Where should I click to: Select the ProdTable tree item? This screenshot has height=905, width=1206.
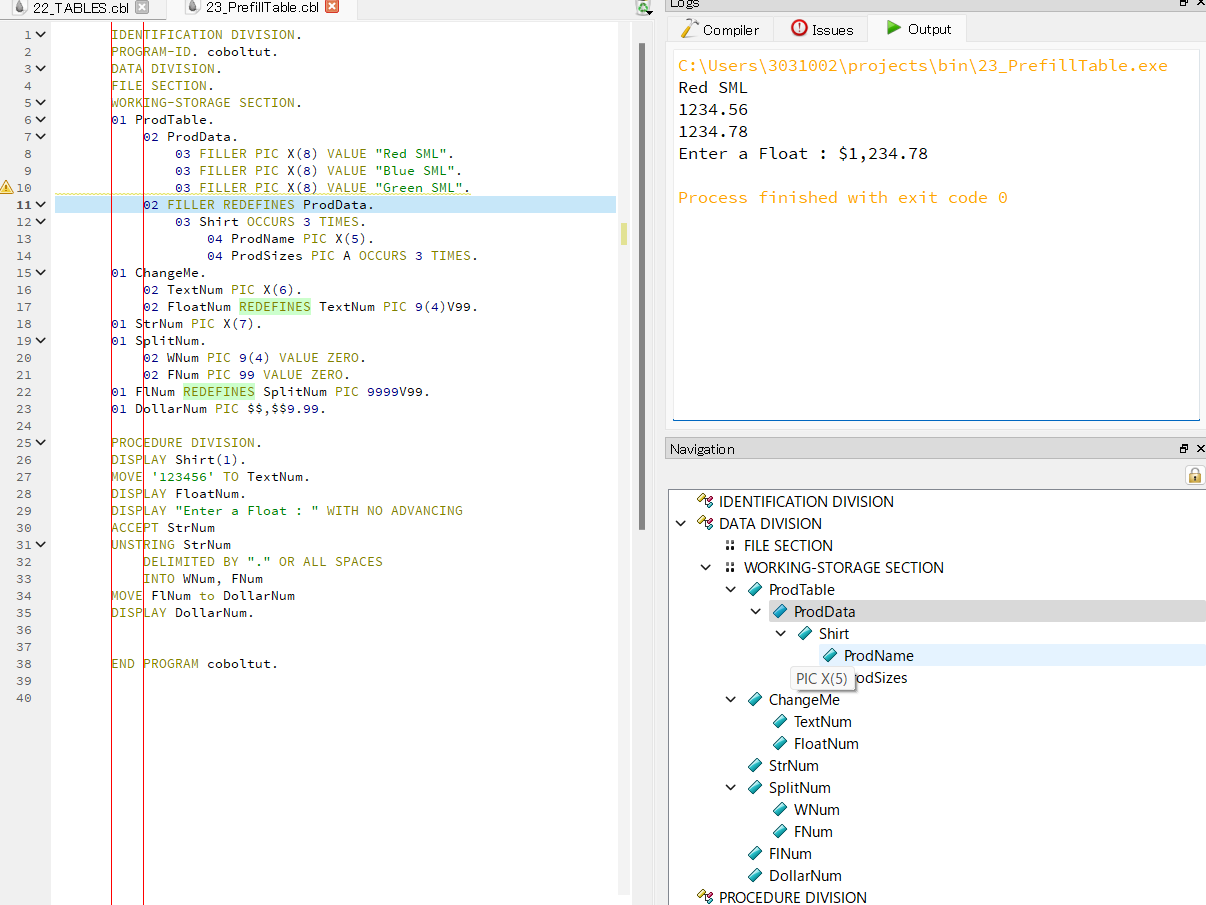click(801, 589)
